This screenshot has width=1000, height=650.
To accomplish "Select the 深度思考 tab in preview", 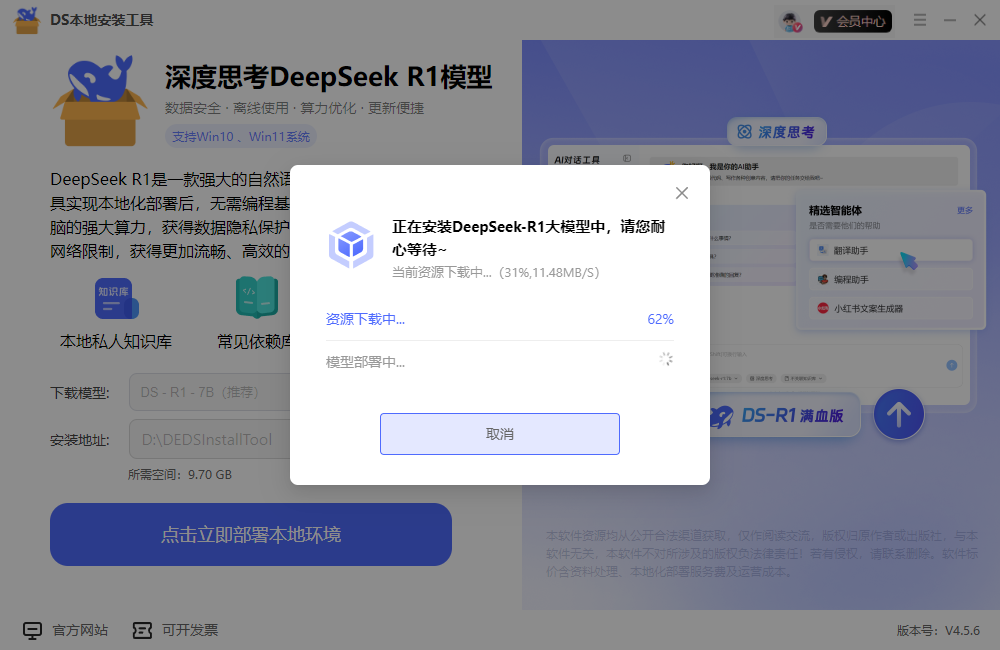I will pyautogui.click(x=779, y=131).
